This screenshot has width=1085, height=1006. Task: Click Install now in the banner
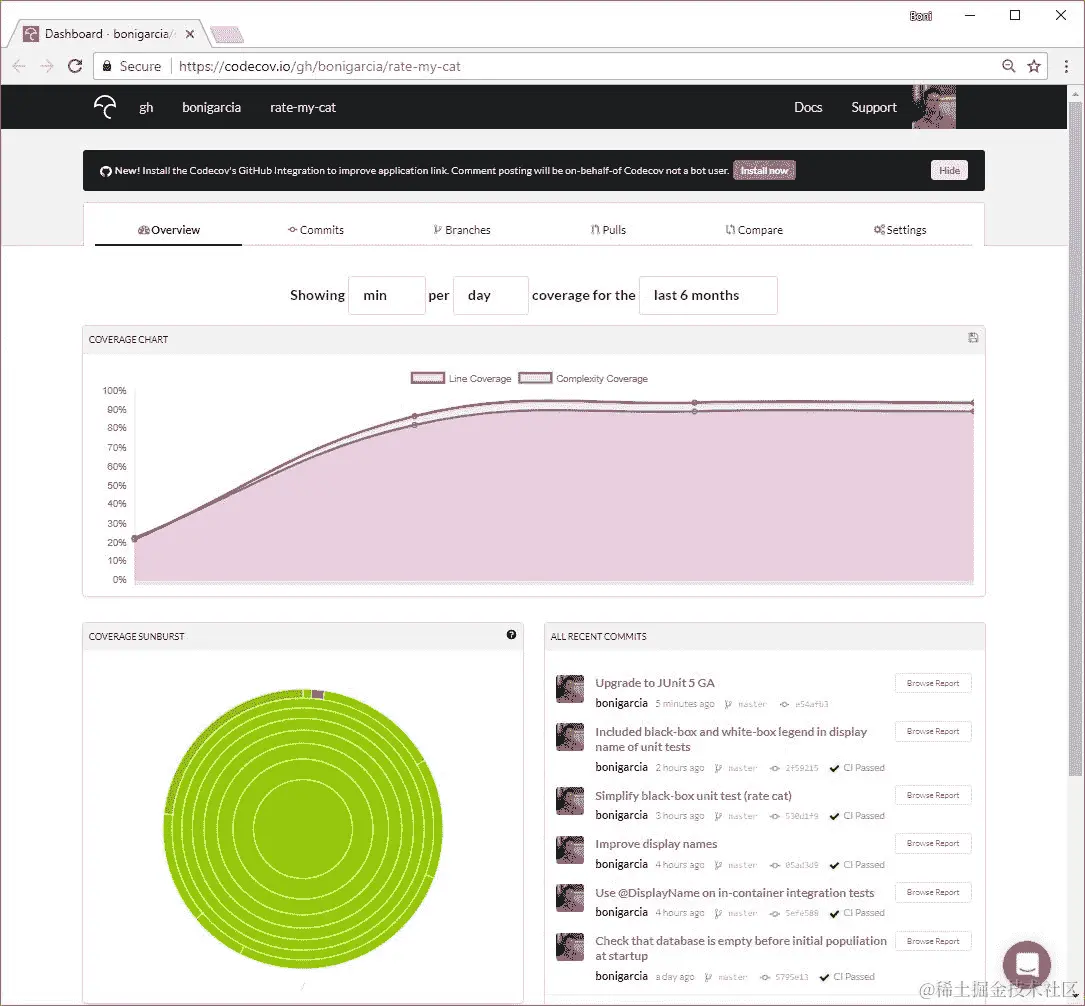[x=764, y=170]
